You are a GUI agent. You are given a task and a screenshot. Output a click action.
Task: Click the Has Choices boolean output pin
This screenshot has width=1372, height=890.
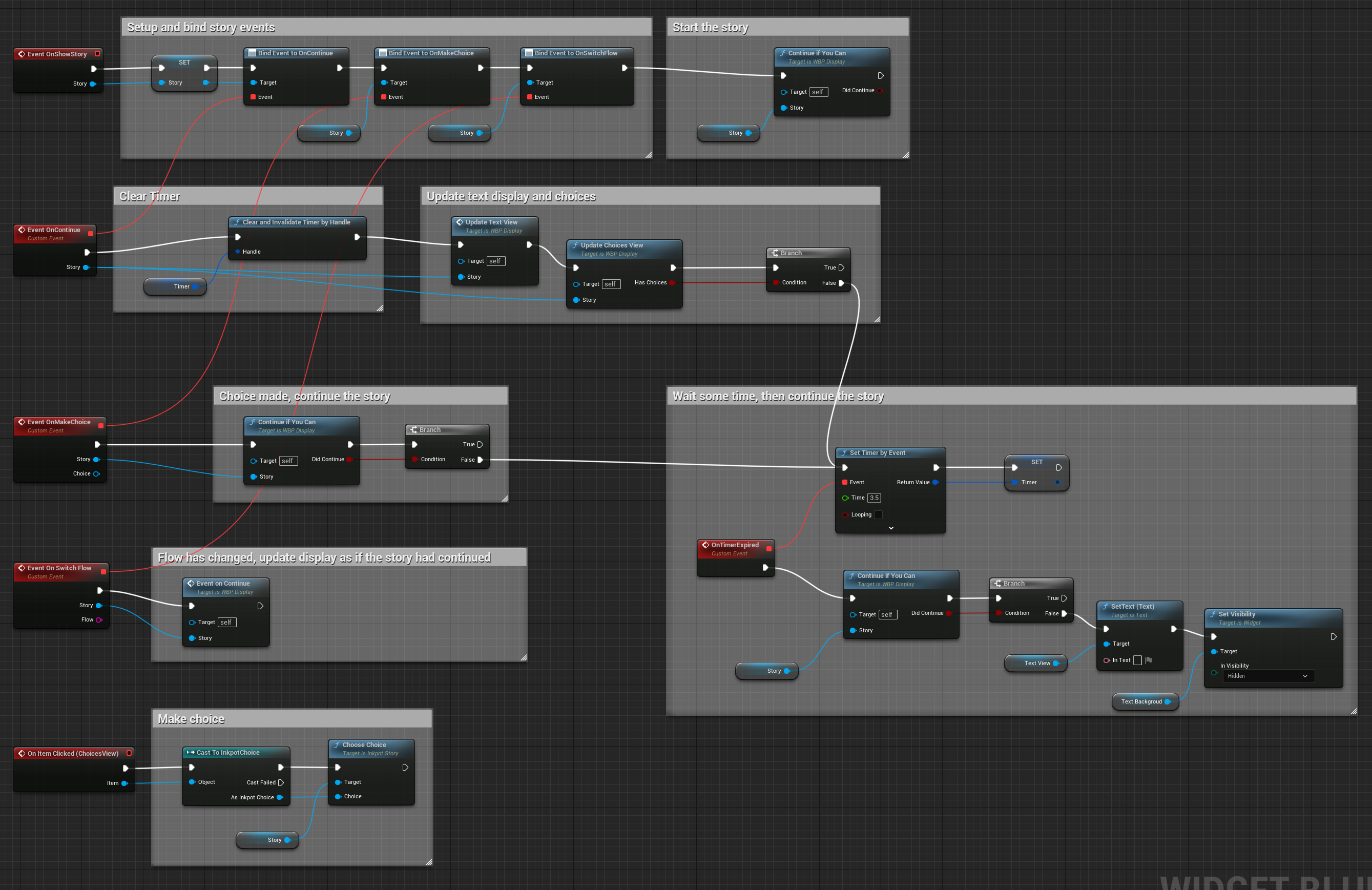672,282
